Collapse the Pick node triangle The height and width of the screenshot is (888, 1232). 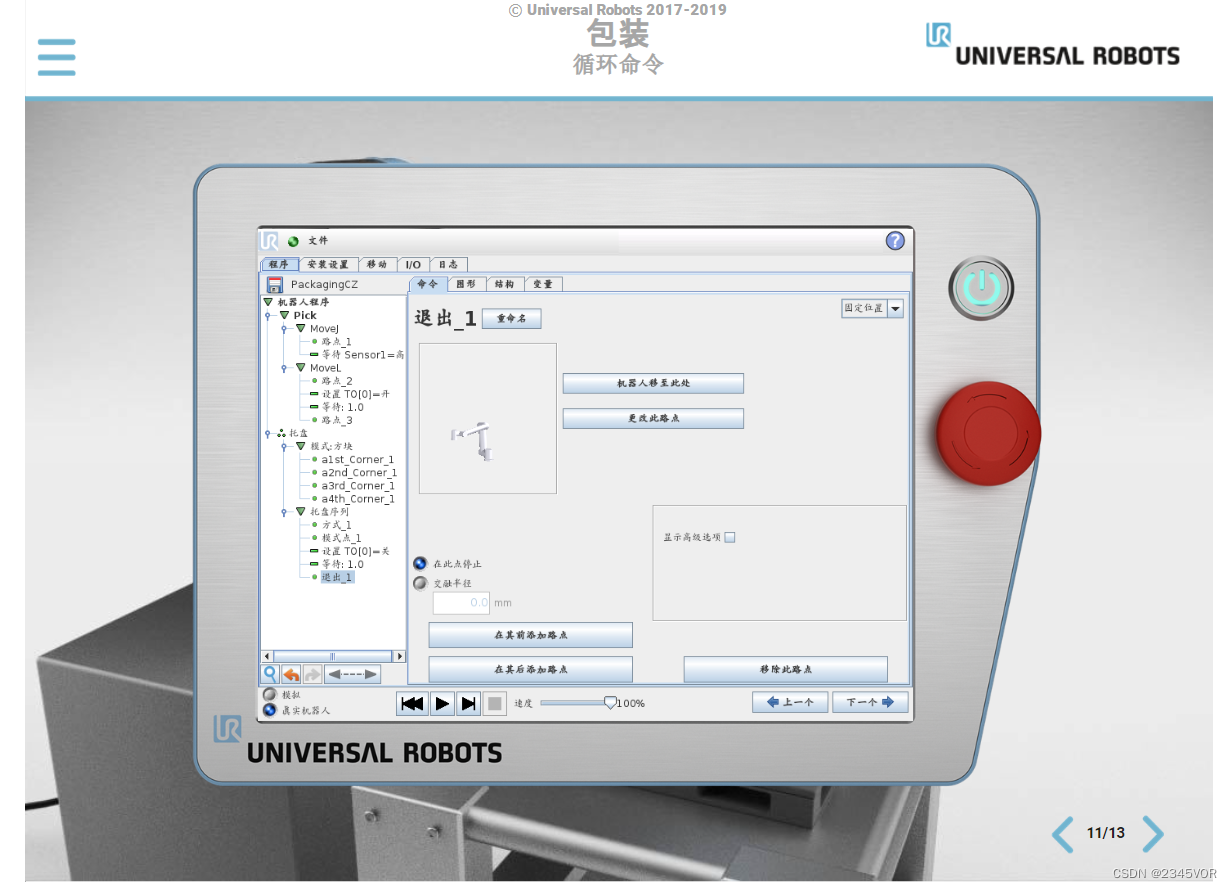coord(284,315)
